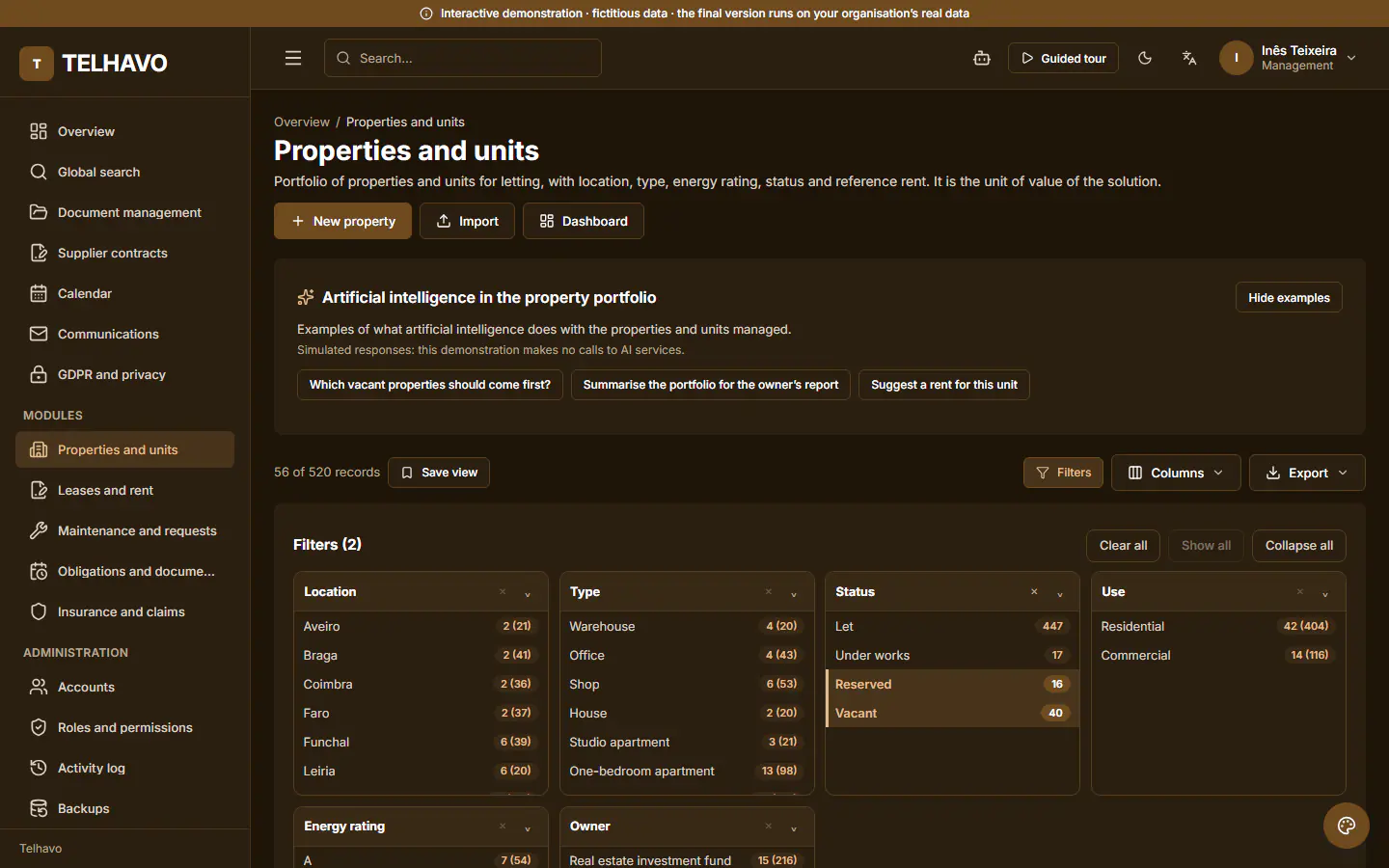Filter status by Let

tap(952, 626)
